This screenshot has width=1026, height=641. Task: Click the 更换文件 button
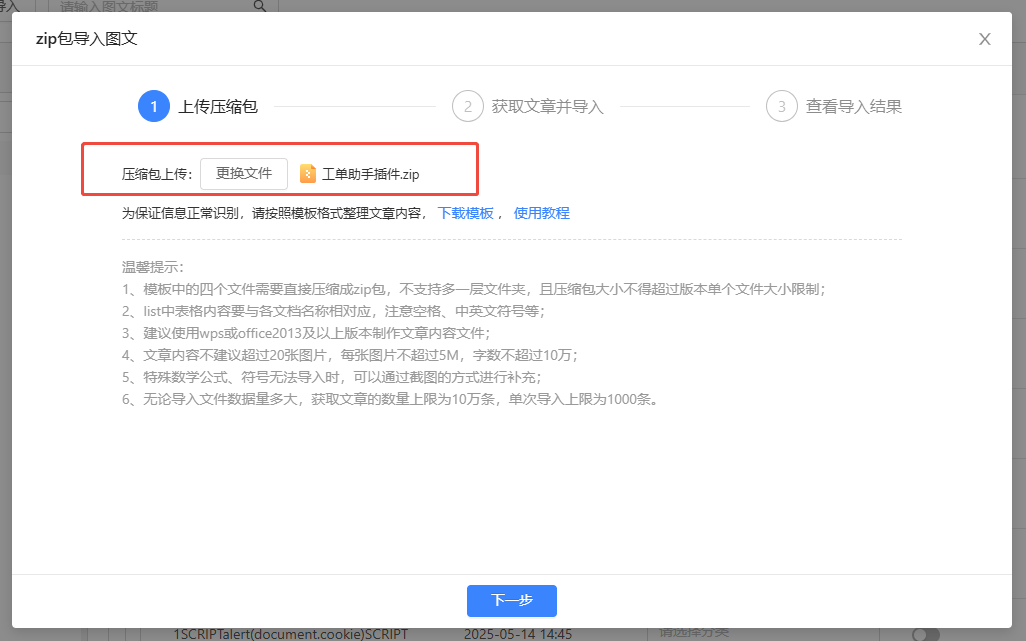click(244, 173)
